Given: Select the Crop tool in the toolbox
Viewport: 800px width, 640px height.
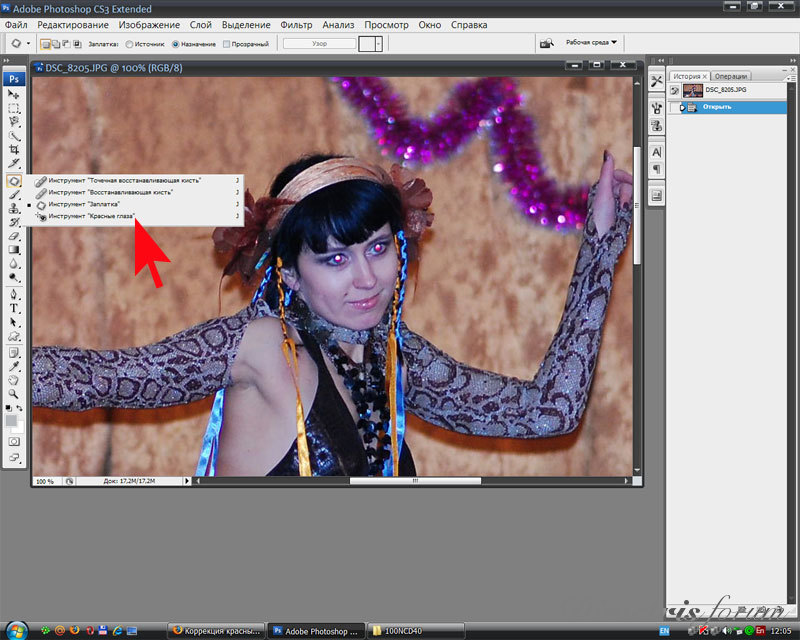Looking at the screenshot, I should [x=15, y=149].
